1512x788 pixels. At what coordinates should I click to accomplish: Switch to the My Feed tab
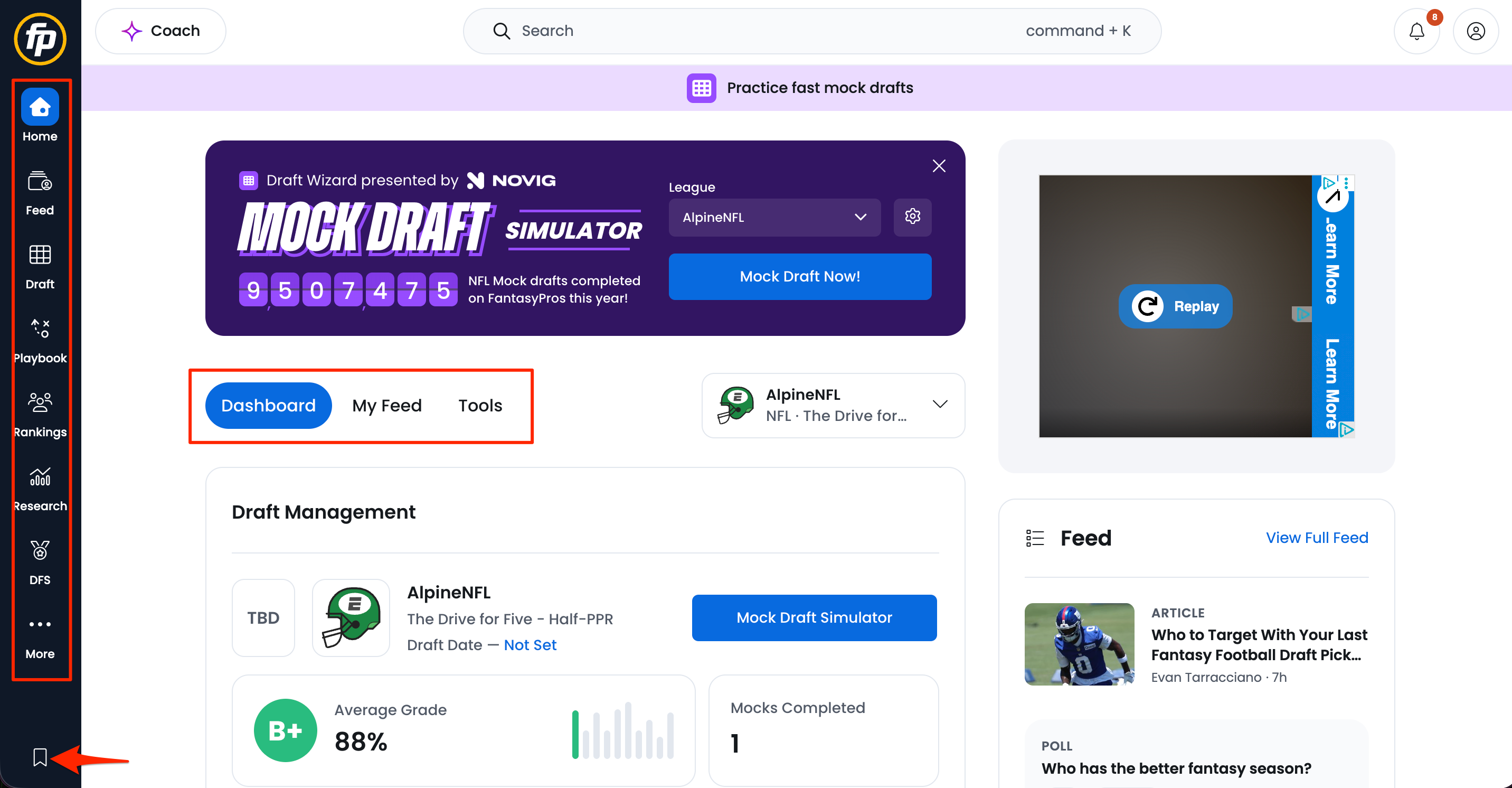pos(387,405)
